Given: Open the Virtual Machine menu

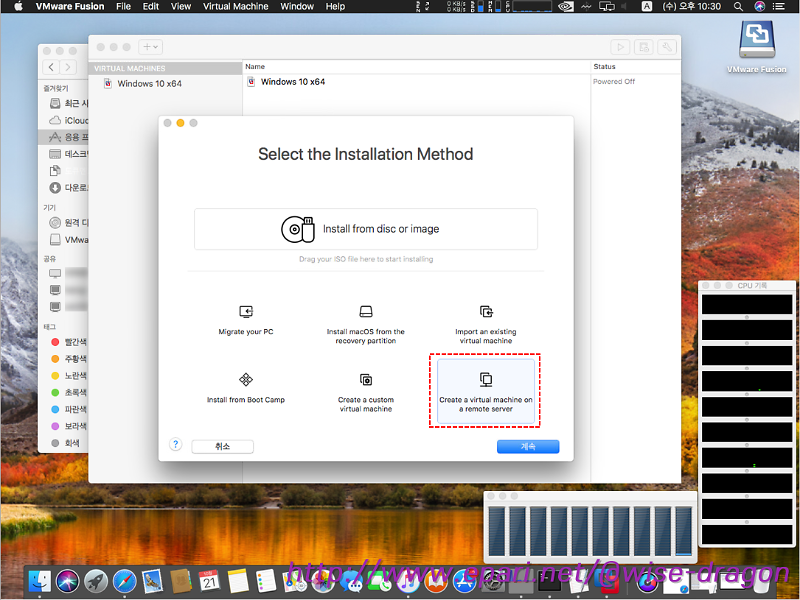Looking at the screenshot, I should (x=236, y=7).
